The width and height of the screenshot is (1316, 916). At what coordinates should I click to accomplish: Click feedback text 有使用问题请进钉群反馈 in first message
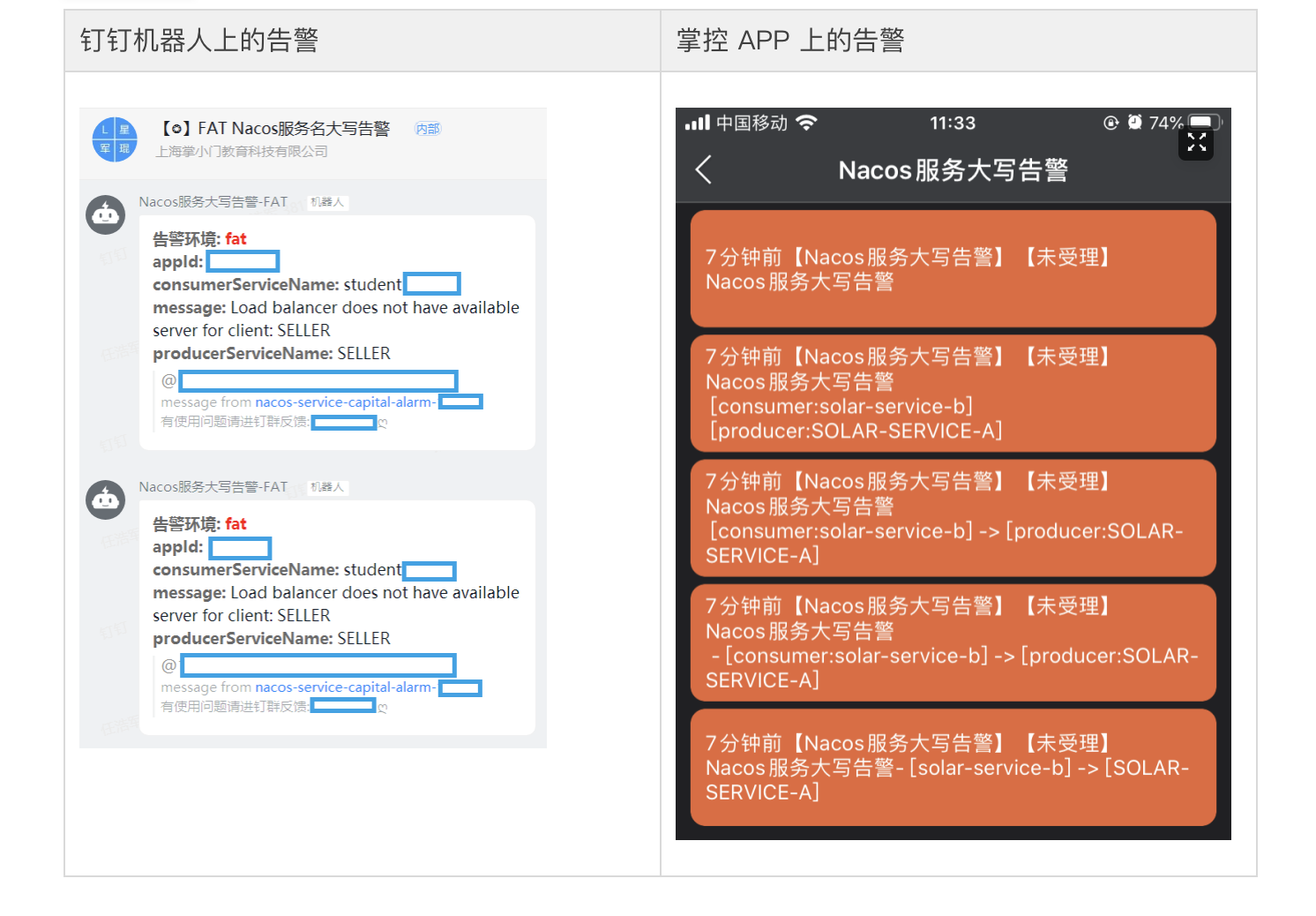point(236,422)
